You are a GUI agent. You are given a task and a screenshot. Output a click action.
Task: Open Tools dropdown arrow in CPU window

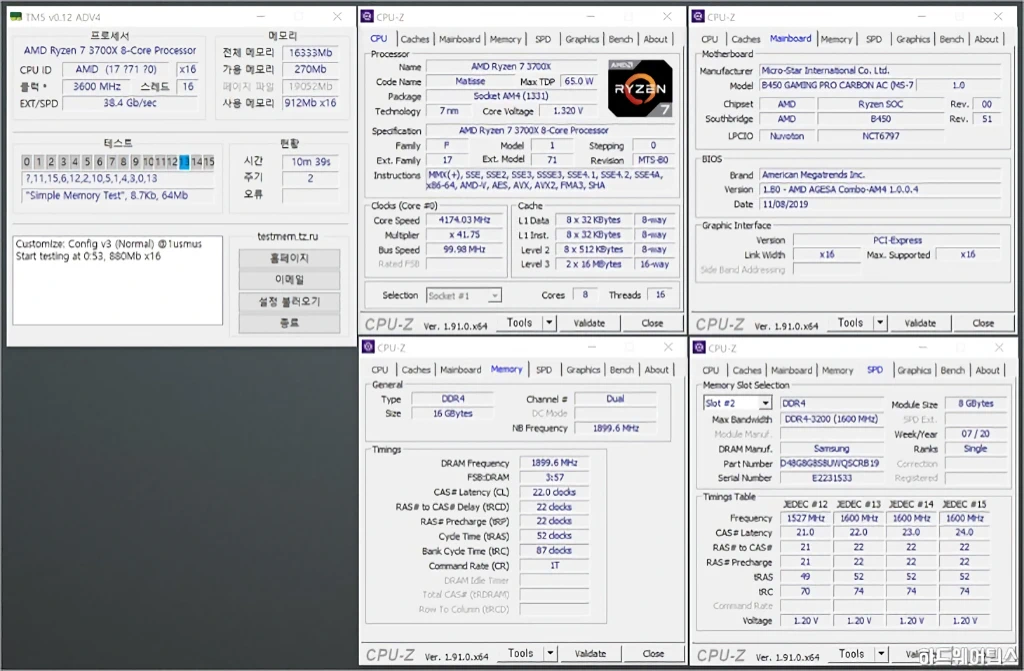549,323
